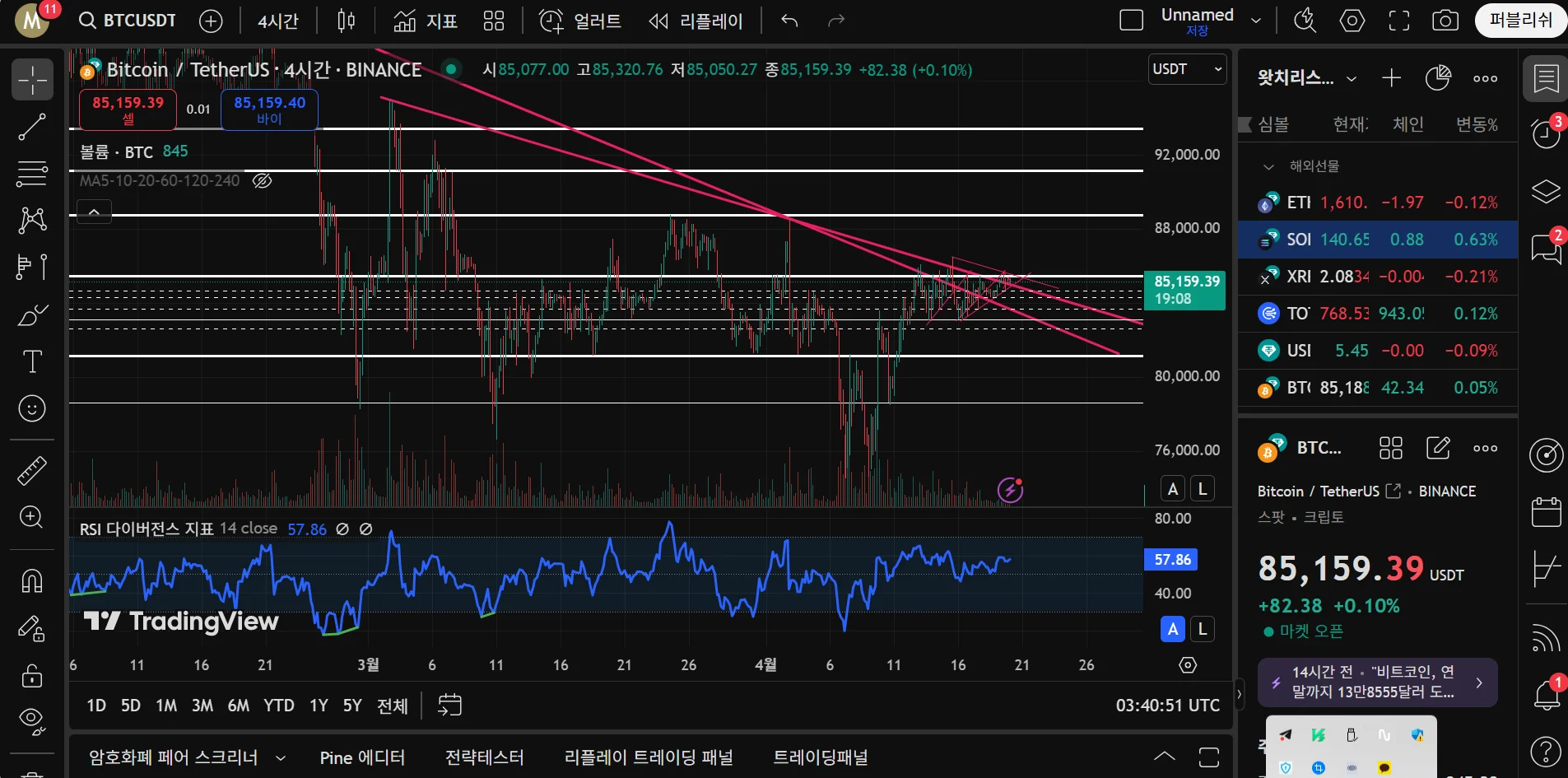Toggle log scale on the price chart

(x=1203, y=489)
